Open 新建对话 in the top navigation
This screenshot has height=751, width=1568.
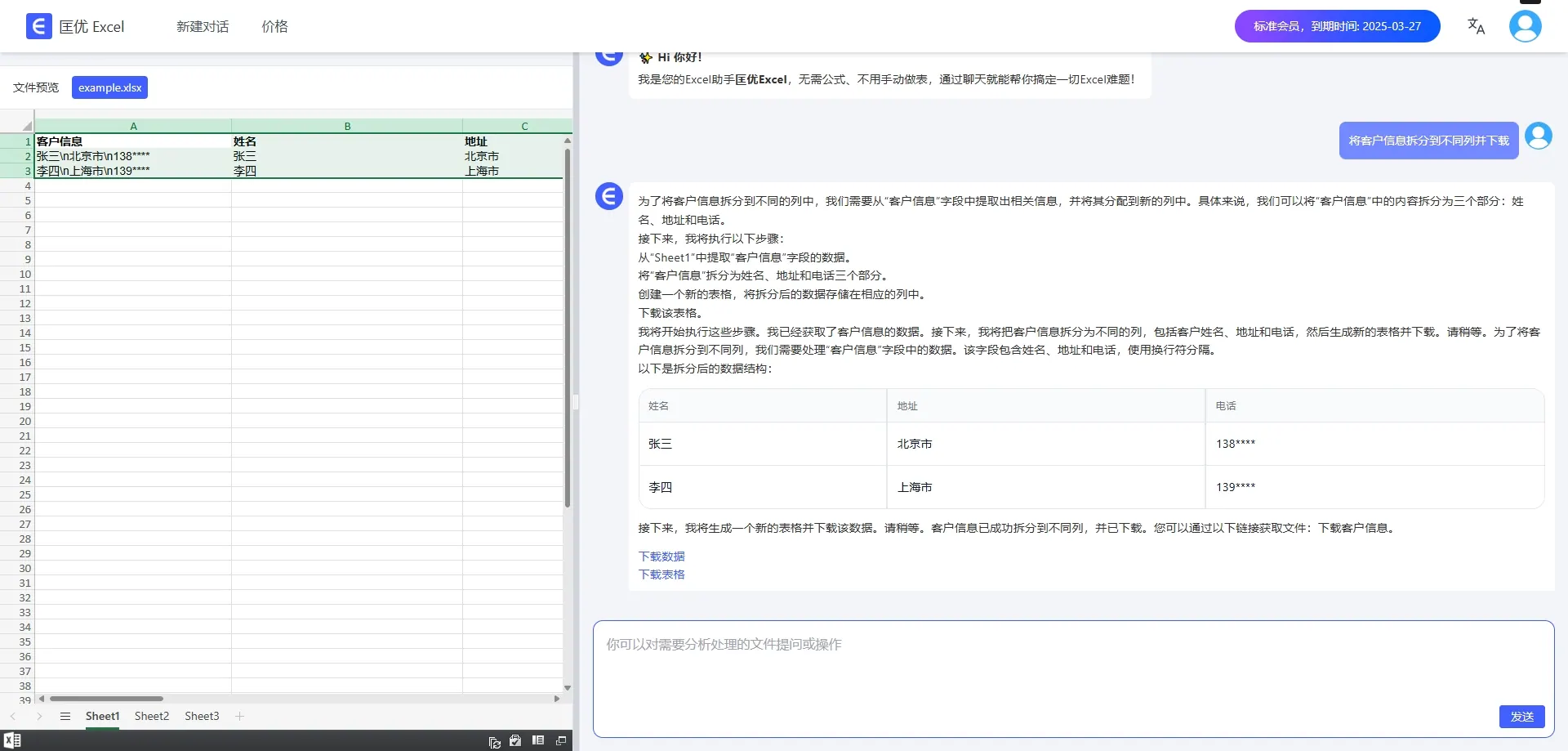(203, 26)
